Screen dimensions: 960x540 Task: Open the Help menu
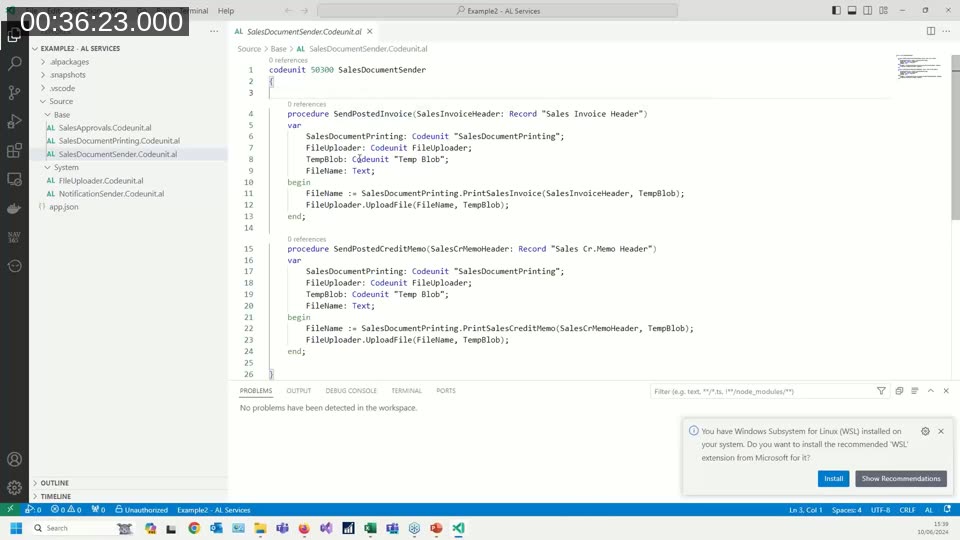(226, 10)
